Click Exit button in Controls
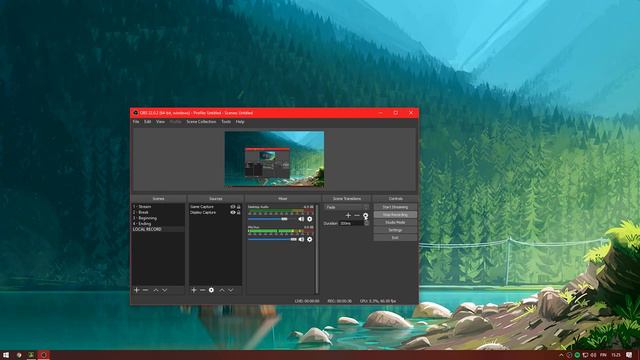 click(395, 238)
